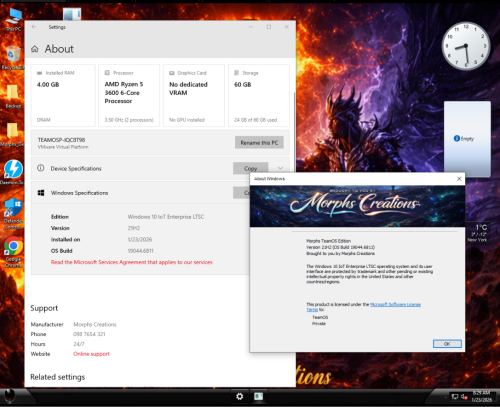Click OK in About Windows dialog
Viewport: 500px width, 407px height.
pyautogui.click(x=447, y=344)
